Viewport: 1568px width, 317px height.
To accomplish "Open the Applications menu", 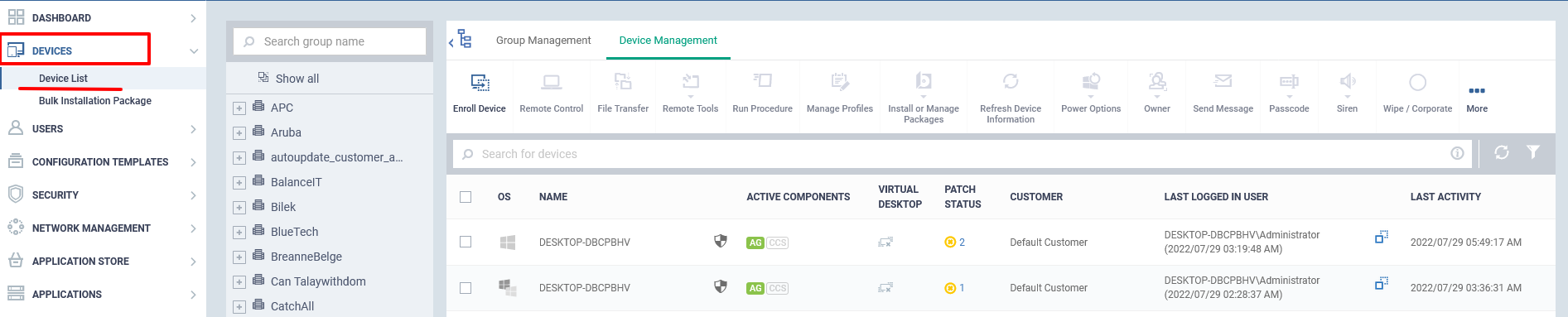I will (x=103, y=294).
